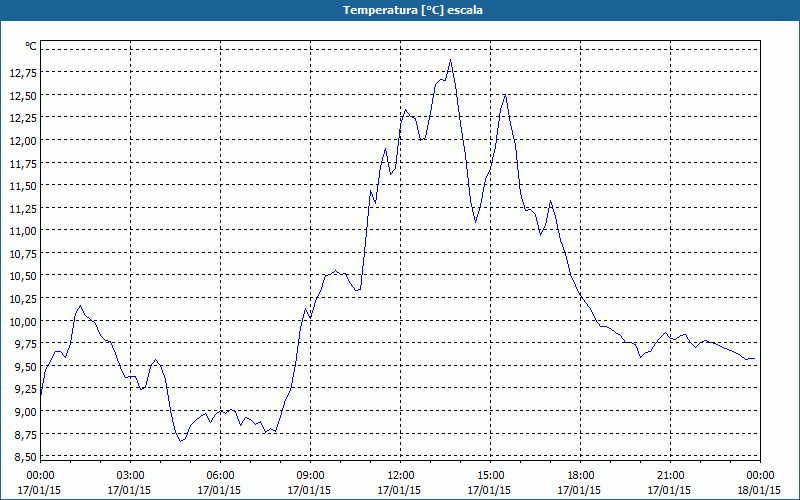The width and height of the screenshot is (800, 500).
Task: Click the 06:00 time label
Action: [220, 476]
